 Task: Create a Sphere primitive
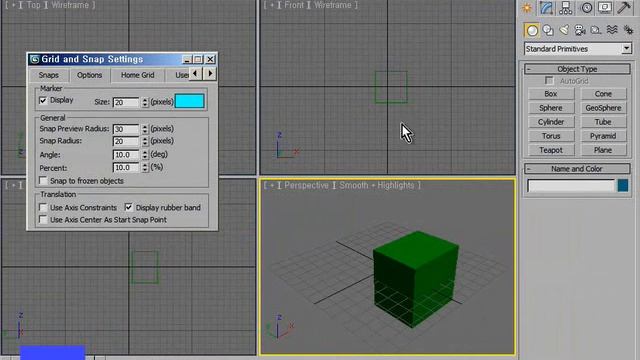pyautogui.click(x=551, y=108)
